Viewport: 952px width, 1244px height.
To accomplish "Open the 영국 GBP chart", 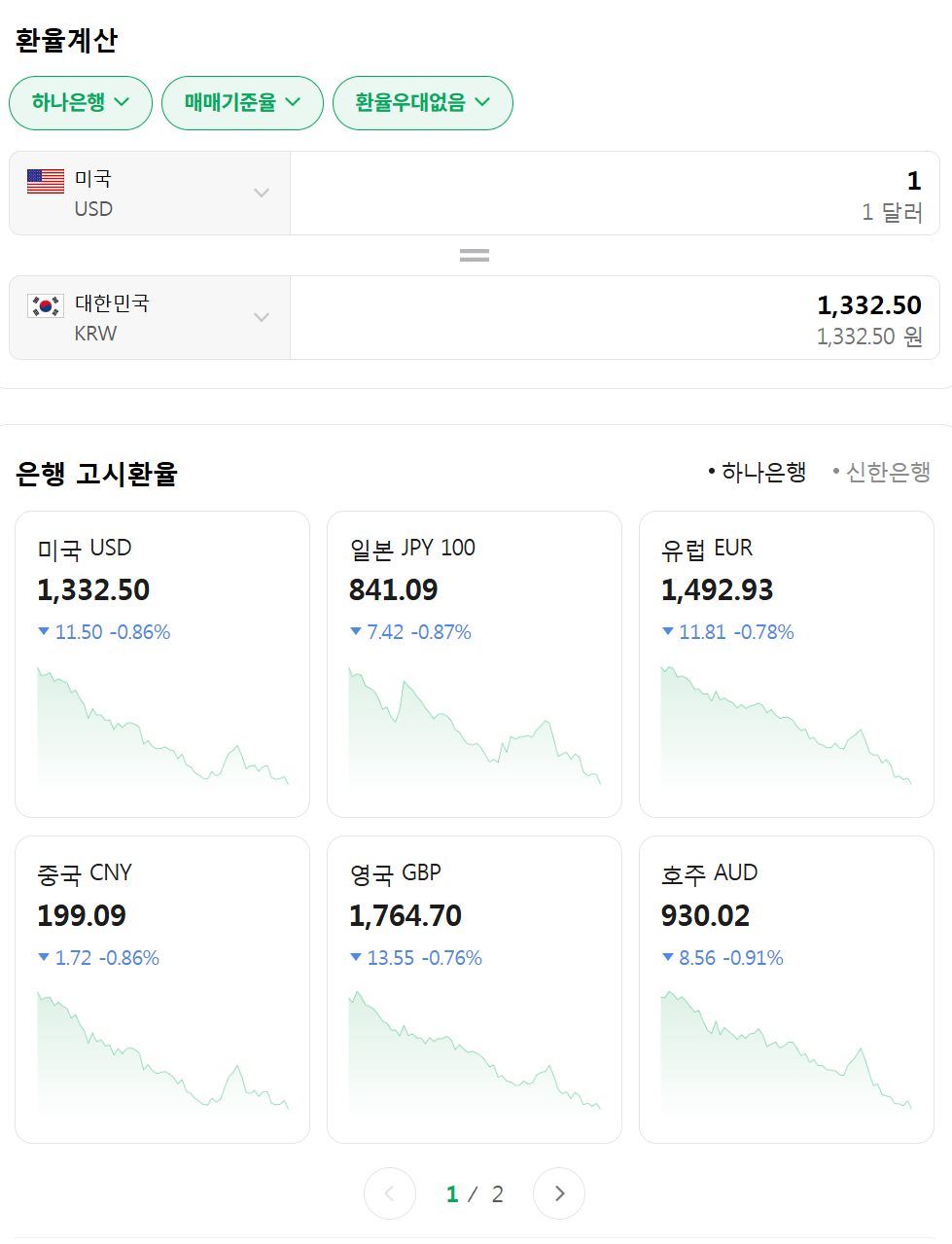I will [475, 1051].
